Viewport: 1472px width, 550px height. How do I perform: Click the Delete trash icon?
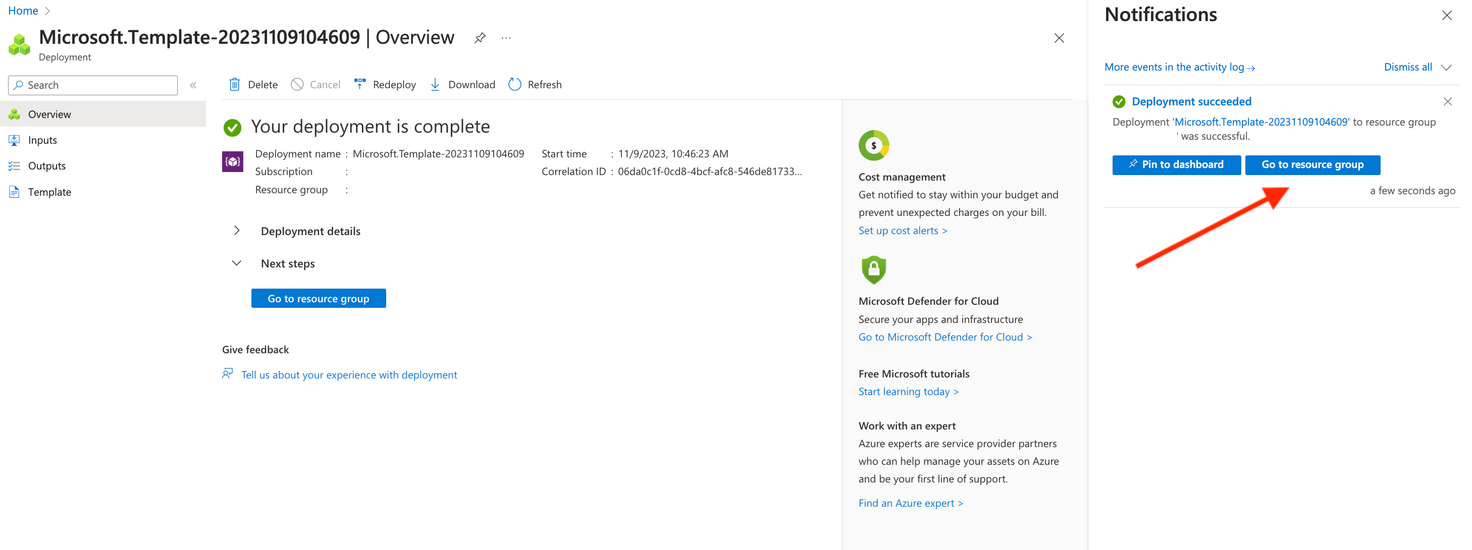tap(235, 85)
